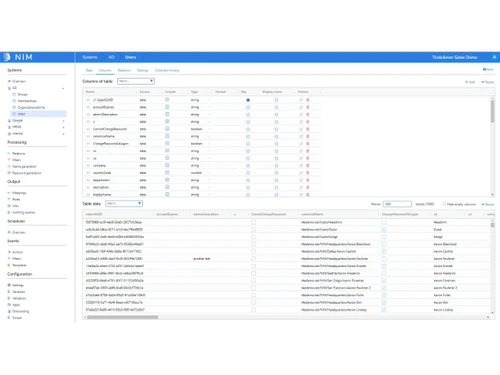Expand the HRMS system tree node
The image size is (500, 375).
tap(63, 127)
